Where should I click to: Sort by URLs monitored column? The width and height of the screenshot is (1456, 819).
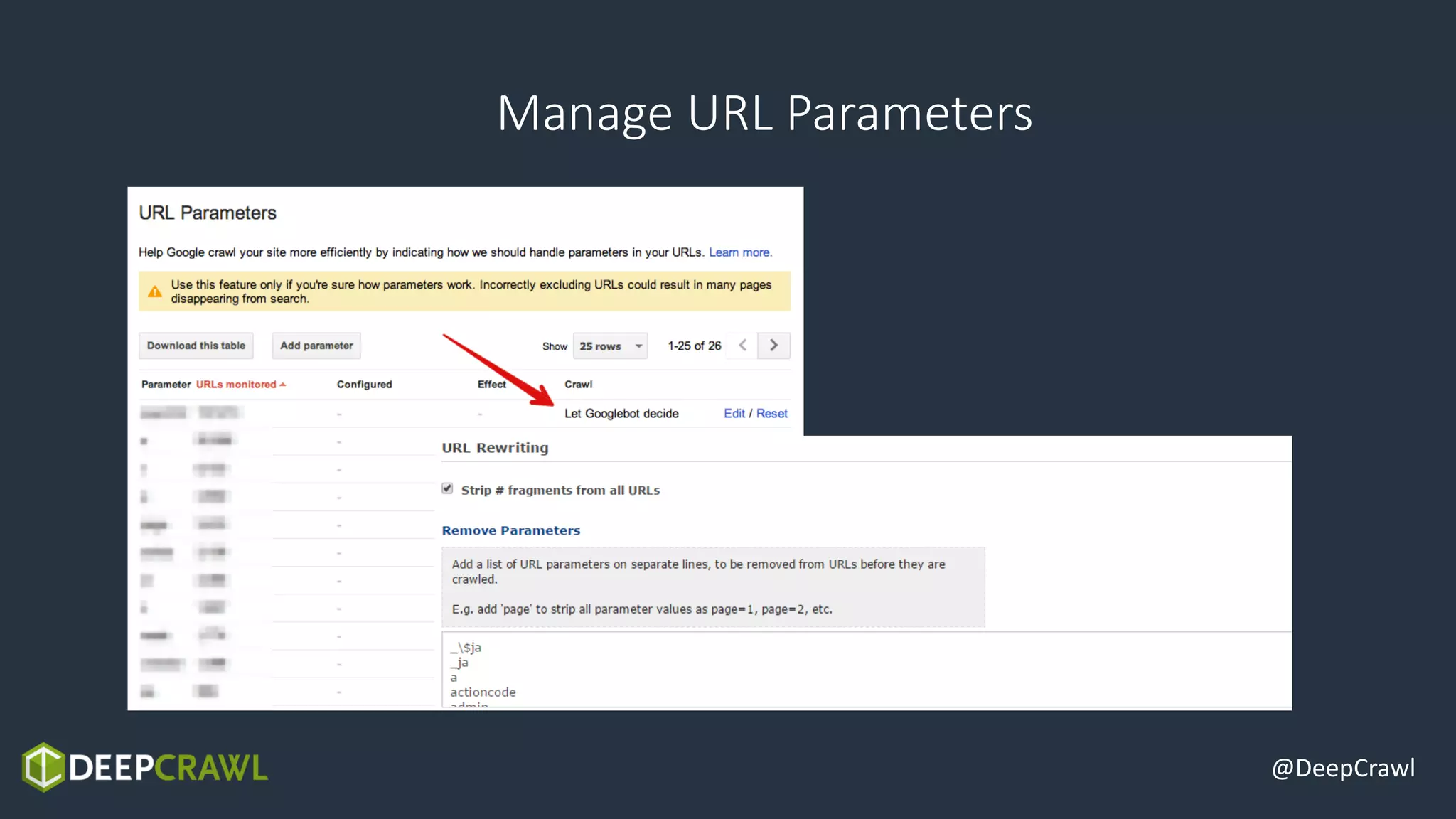click(x=240, y=385)
